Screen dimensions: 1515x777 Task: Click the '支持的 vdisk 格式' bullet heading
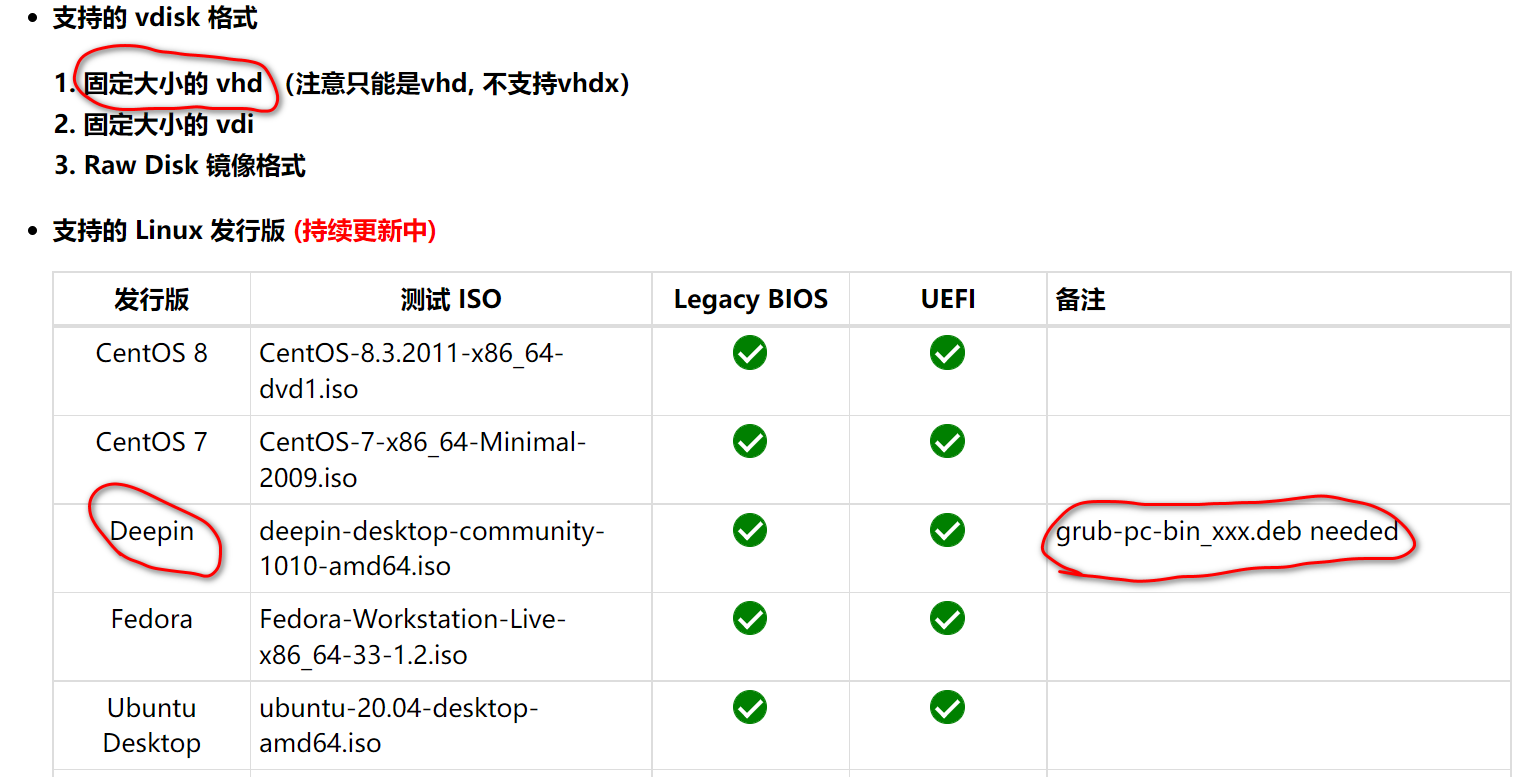(155, 18)
